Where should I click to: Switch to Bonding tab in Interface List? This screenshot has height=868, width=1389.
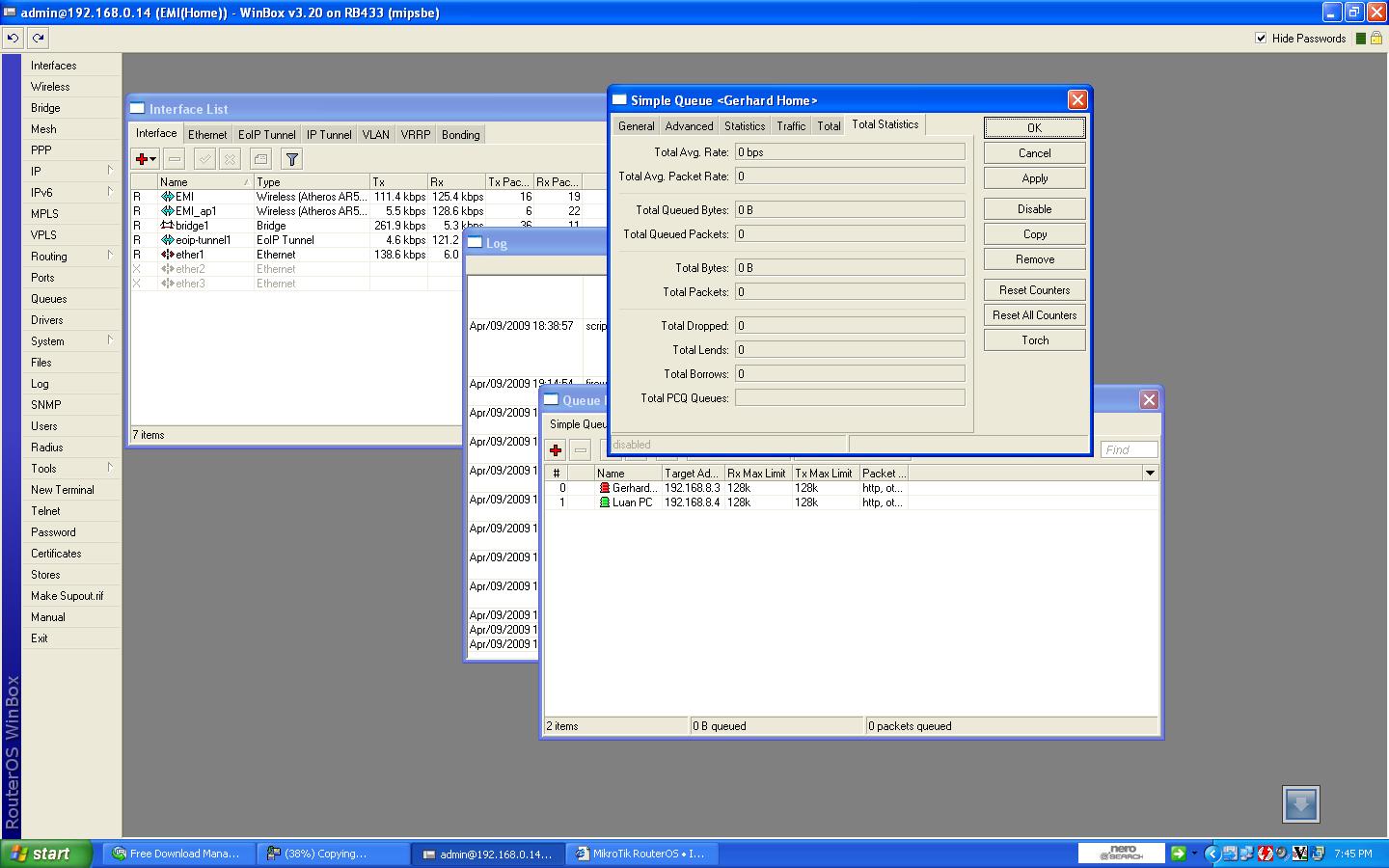(461, 135)
